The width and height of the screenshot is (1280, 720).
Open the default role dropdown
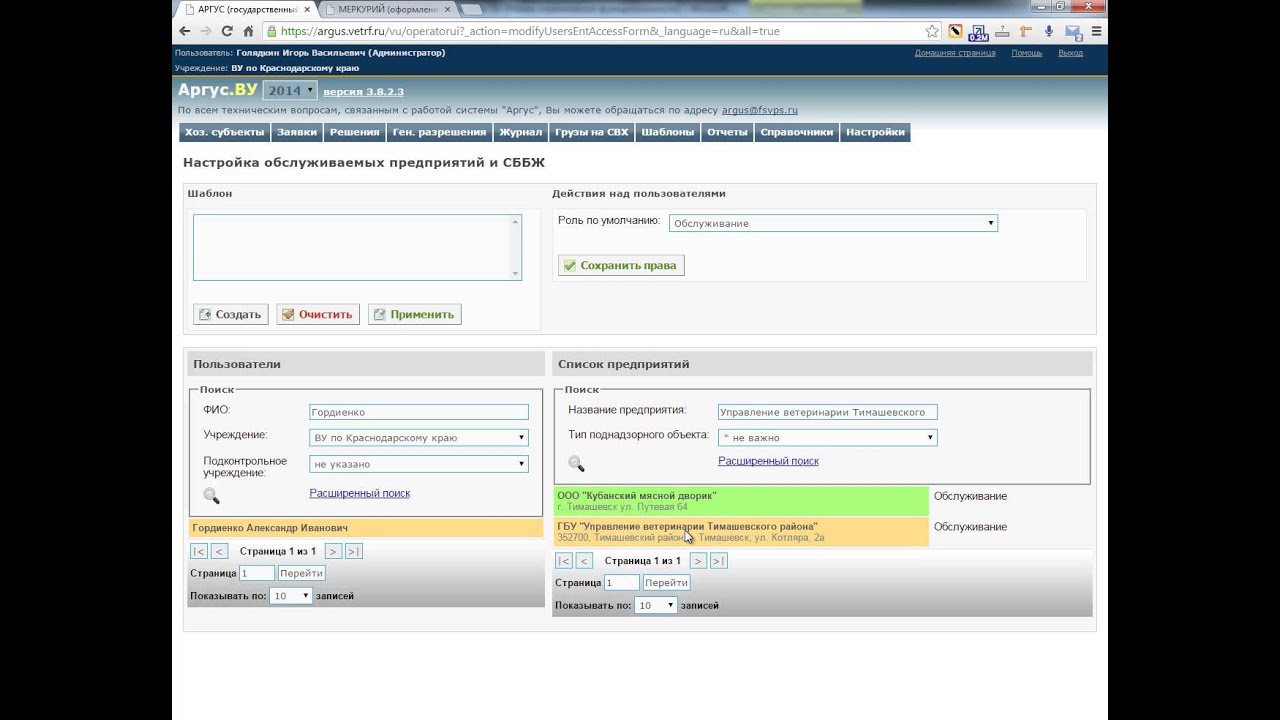tap(833, 223)
